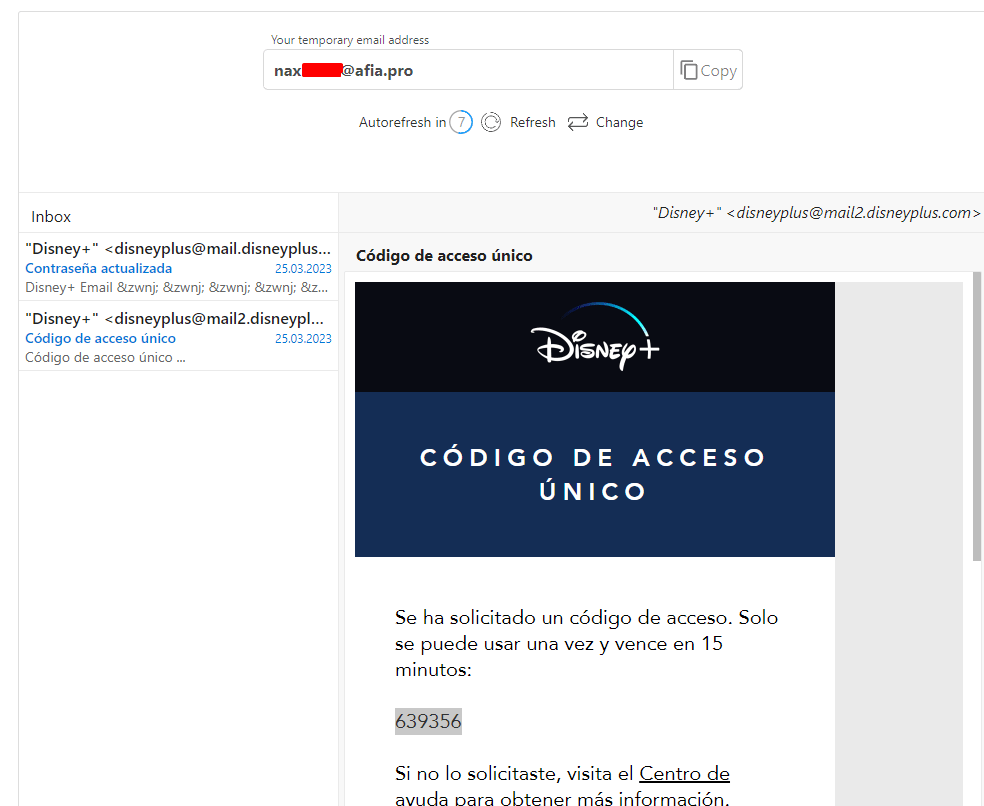Click the Refresh text button
Image resolution: width=984 pixels, height=806 pixels.
pos(532,122)
